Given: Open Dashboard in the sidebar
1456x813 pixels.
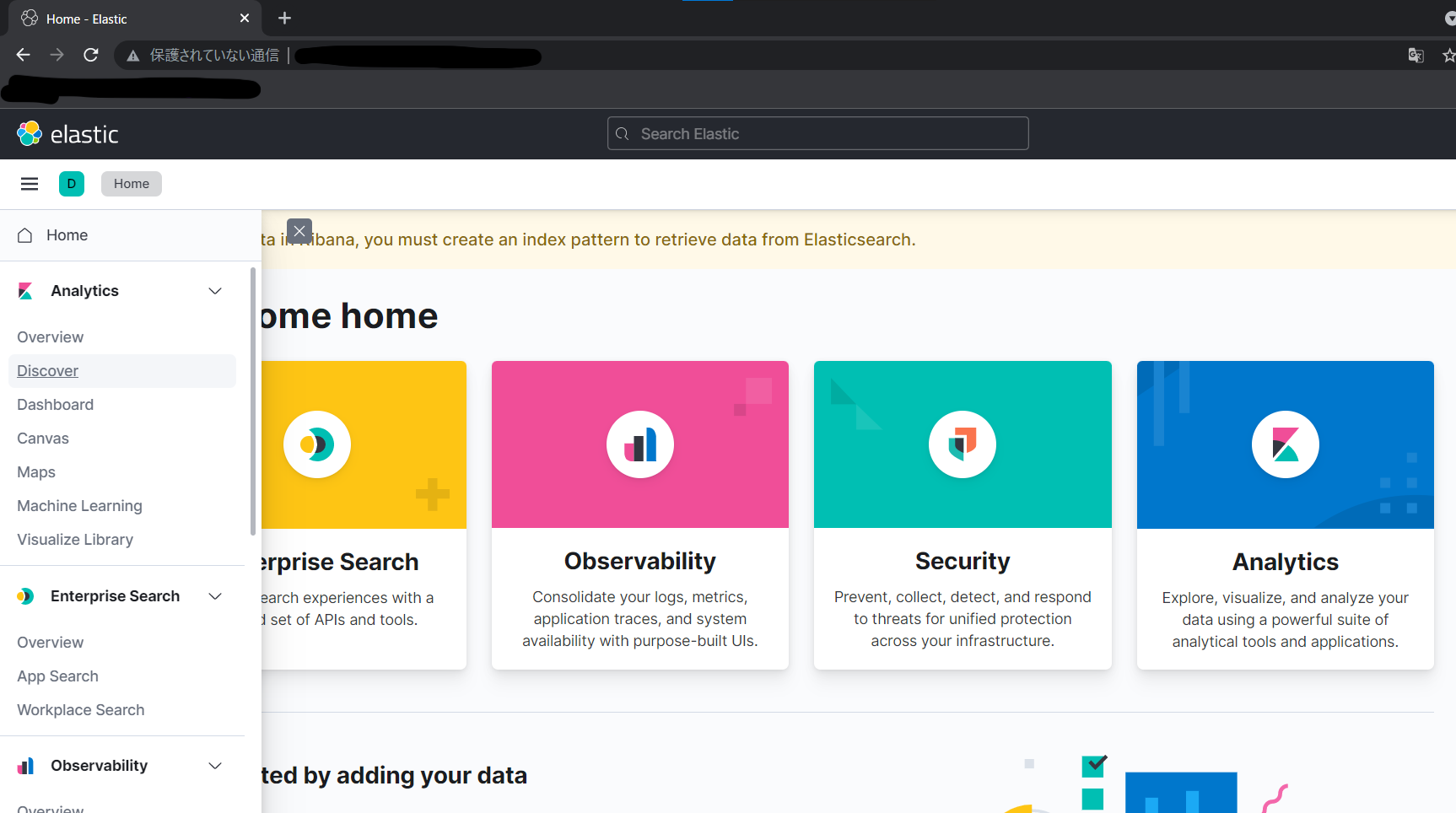Looking at the screenshot, I should pyautogui.click(x=56, y=405).
